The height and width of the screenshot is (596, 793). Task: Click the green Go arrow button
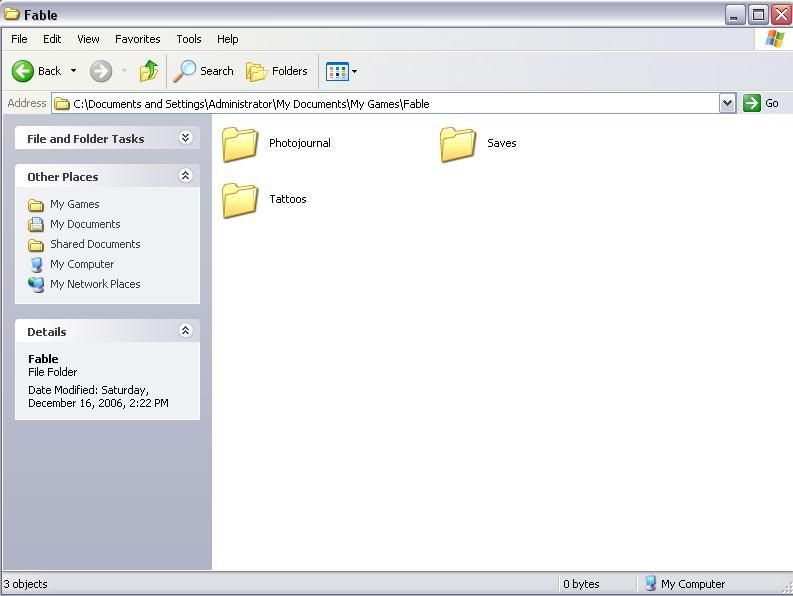pyautogui.click(x=752, y=103)
